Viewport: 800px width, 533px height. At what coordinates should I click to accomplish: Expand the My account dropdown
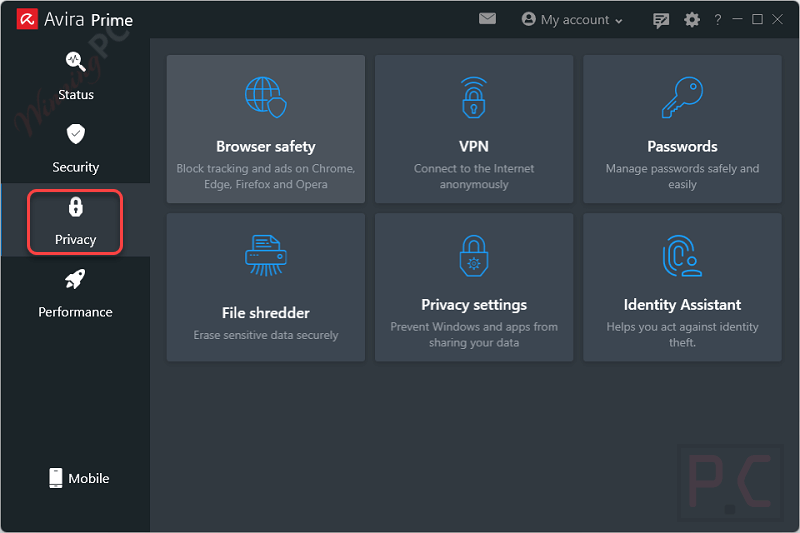pos(572,20)
